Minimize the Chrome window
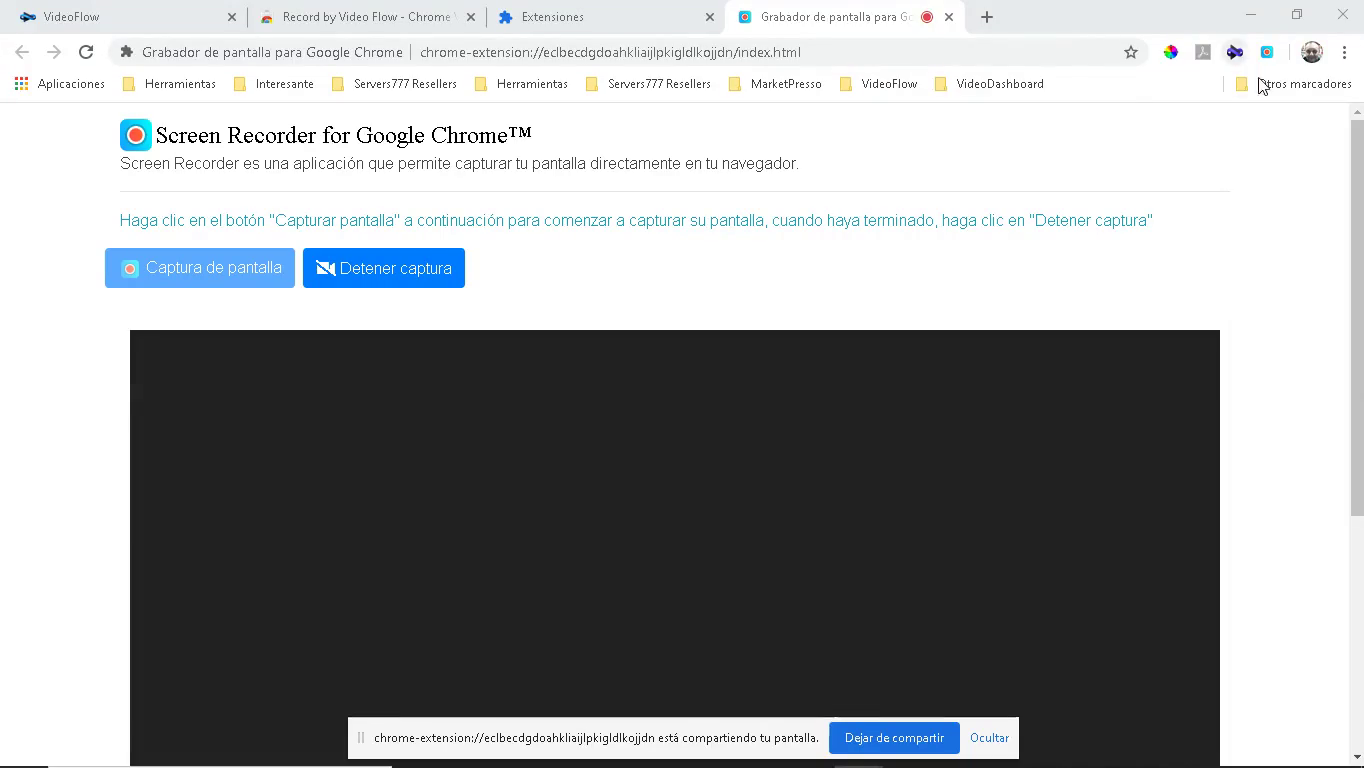The height and width of the screenshot is (768, 1364). point(1251,15)
